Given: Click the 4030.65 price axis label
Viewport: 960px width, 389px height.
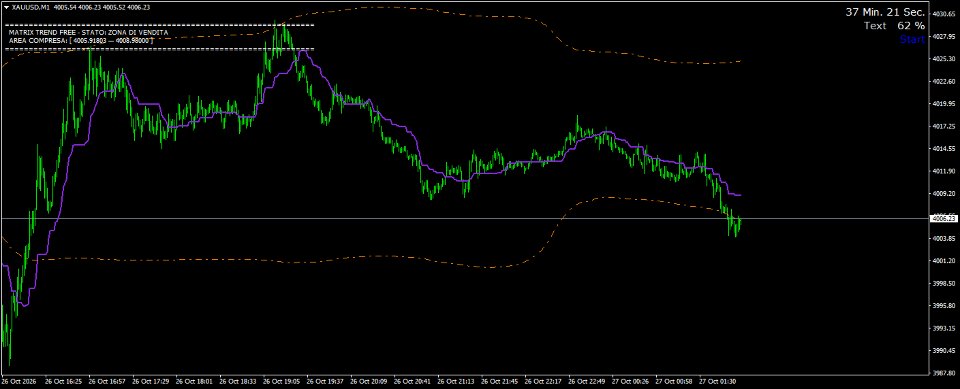Looking at the screenshot, I should [943, 13].
